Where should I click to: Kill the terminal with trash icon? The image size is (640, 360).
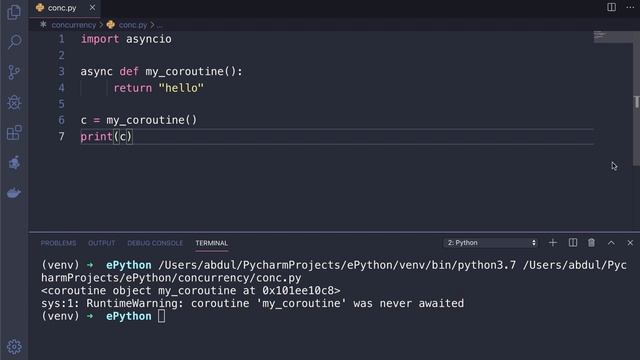click(591, 243)
